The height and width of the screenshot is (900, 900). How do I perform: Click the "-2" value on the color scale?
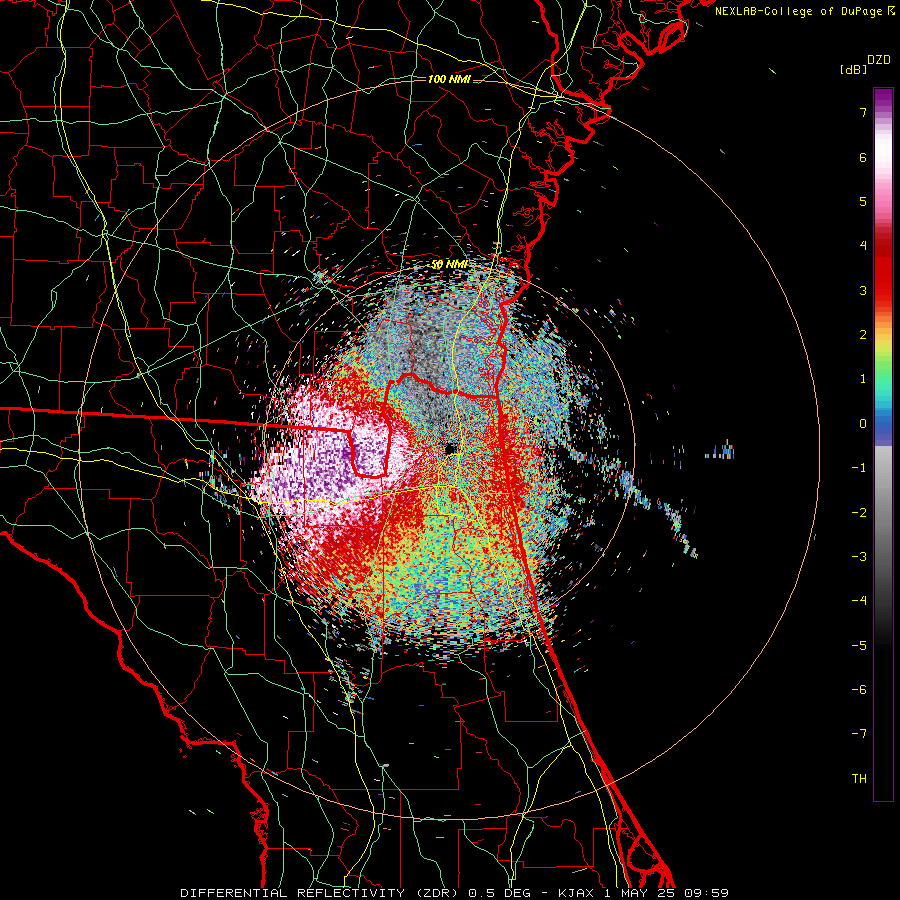[x=859, y=513]
